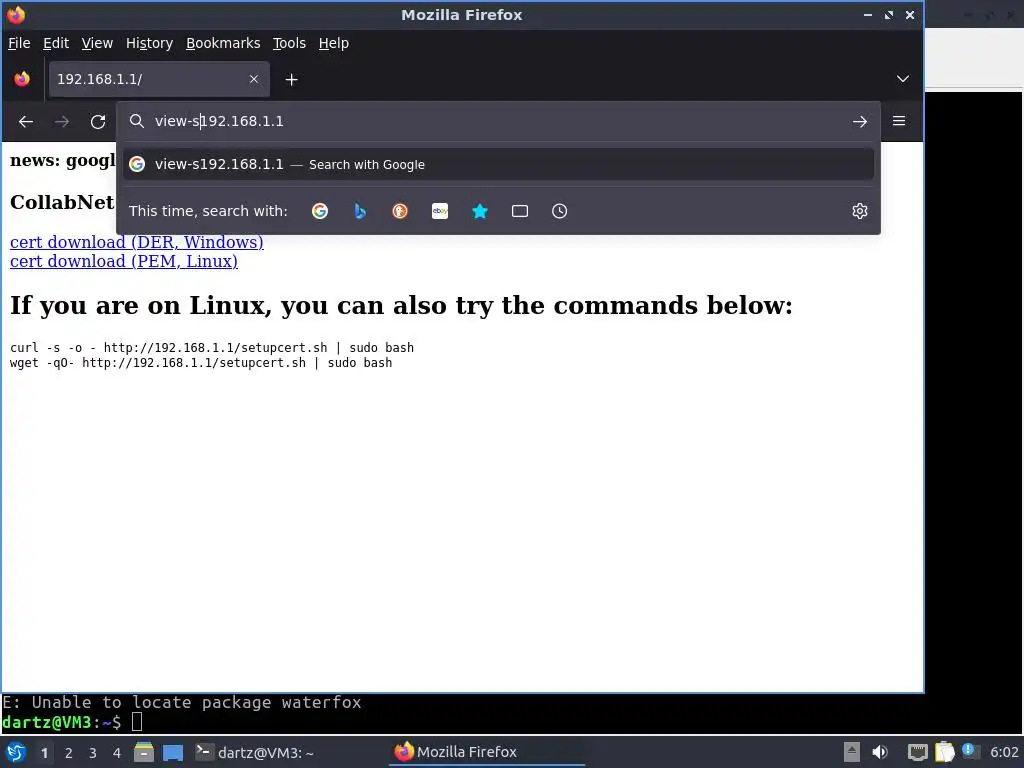Switch to desktop workspace 1
1024x768 pixels.
tap(44, 753)
